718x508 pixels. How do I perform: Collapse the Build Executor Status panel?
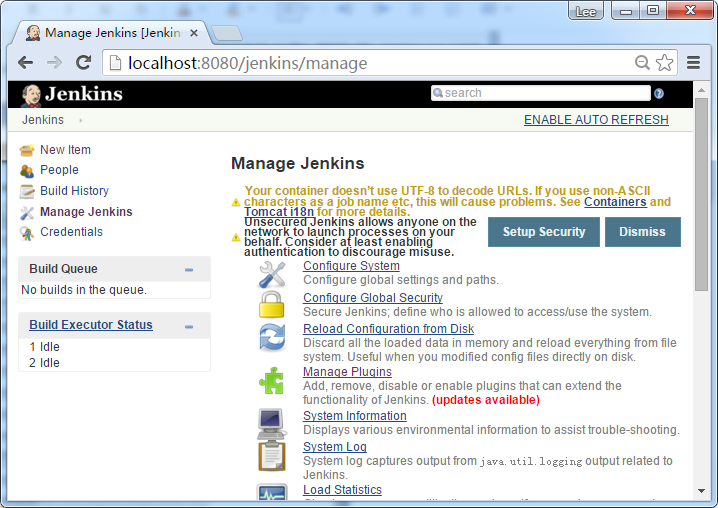click(x=189, y=326)
